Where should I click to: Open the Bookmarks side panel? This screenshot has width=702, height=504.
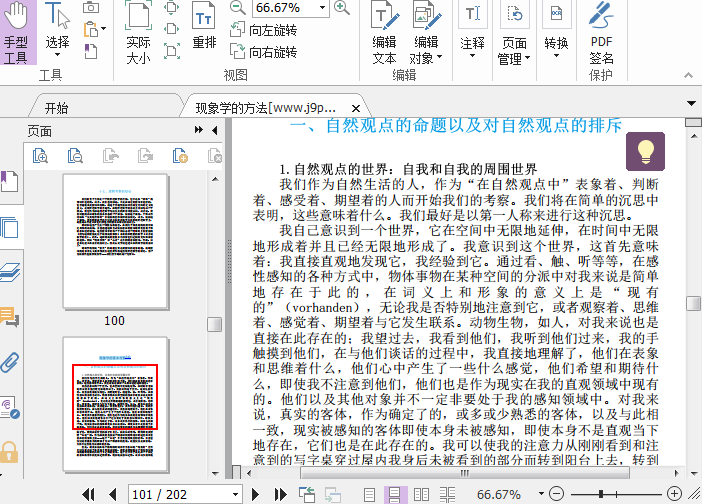tap(10, 181)
